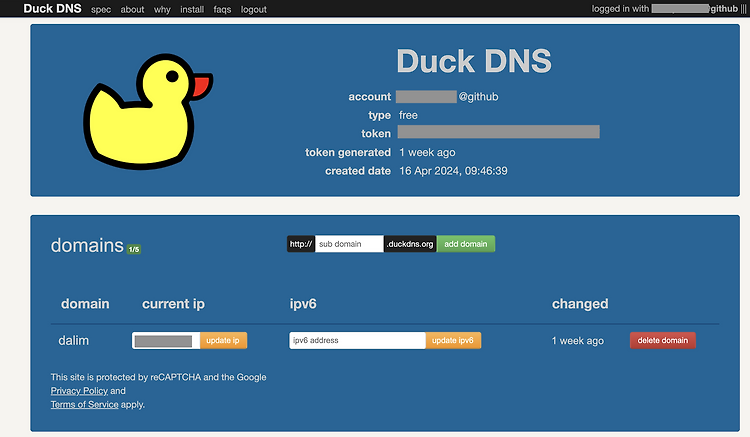Select the dalim domain name text
Image resolution: width=750 pixels, height=437 pixels.
point(74,340)
